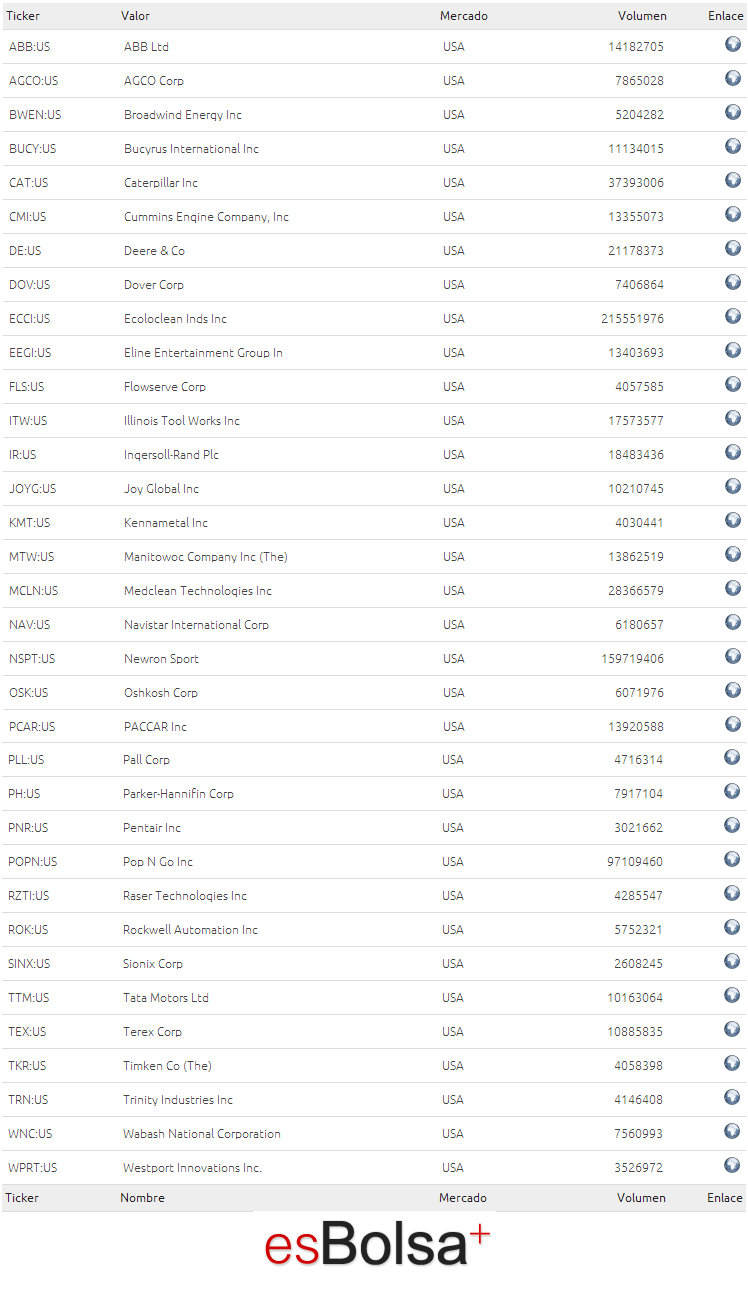The image size is (748, 1295).
Task: Click the BUCY:US ticker text
Action: [x=33, y=149]
